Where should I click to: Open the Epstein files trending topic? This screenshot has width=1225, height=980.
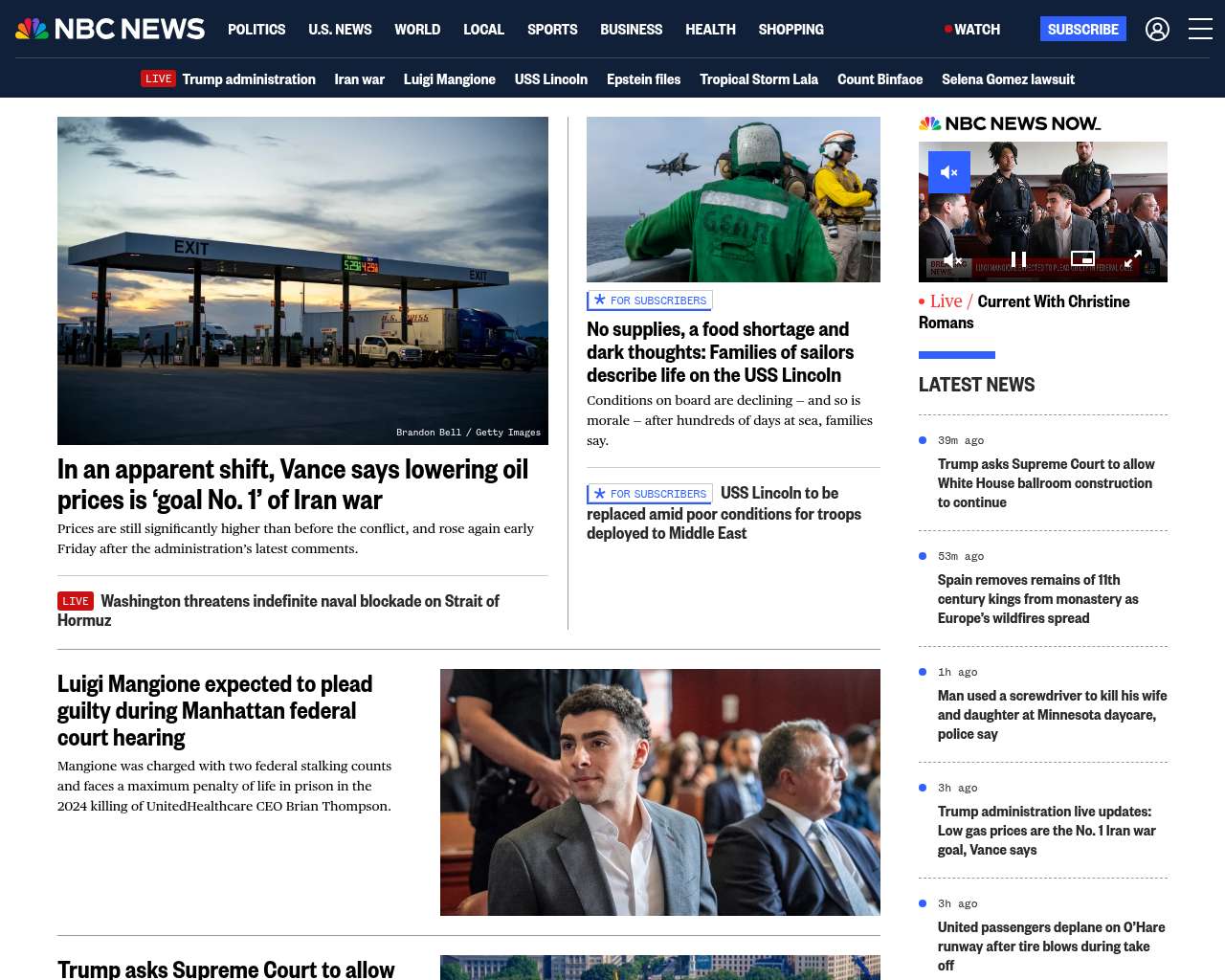click(643, 79)
